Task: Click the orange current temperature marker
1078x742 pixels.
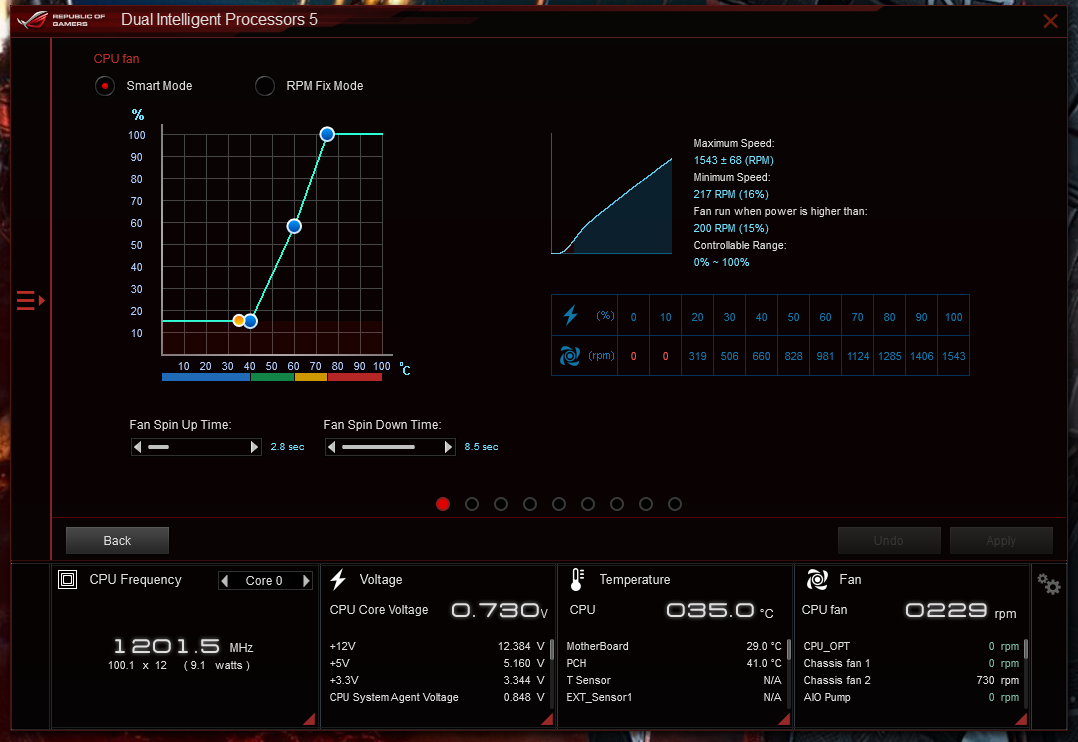Action: click(238, 320)
